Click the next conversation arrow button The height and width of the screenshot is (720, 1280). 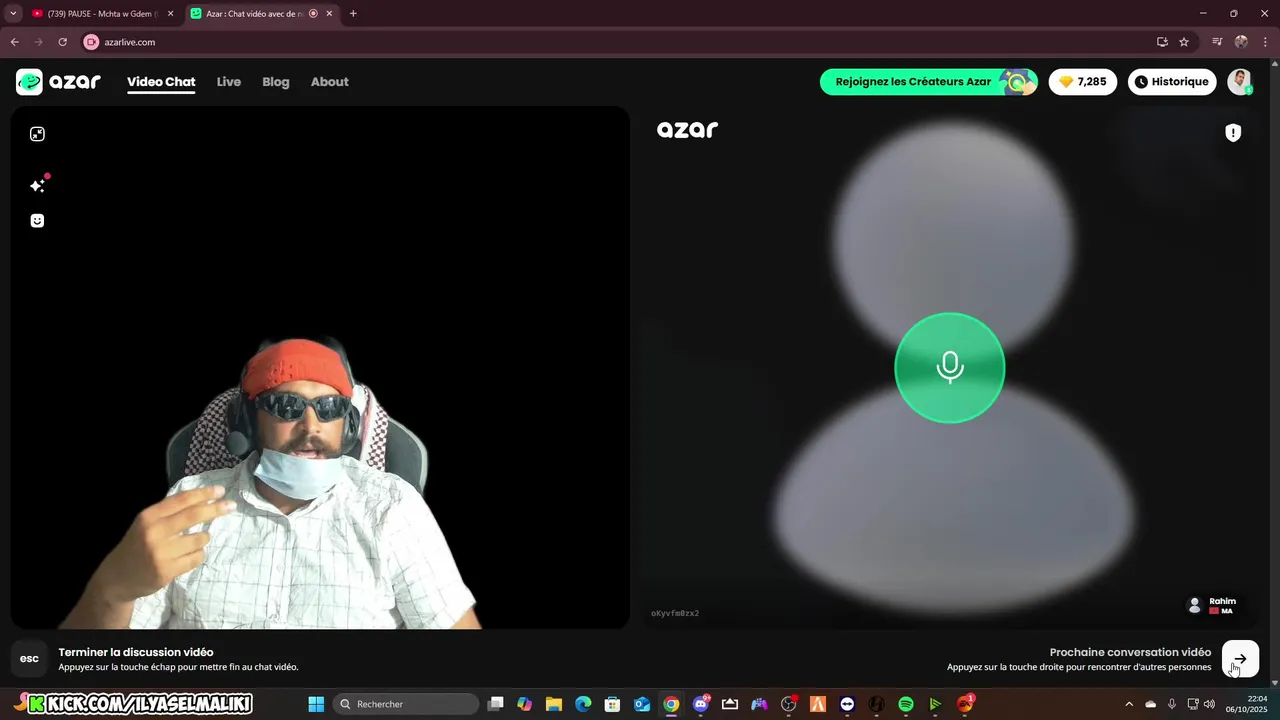point(1240,659)
